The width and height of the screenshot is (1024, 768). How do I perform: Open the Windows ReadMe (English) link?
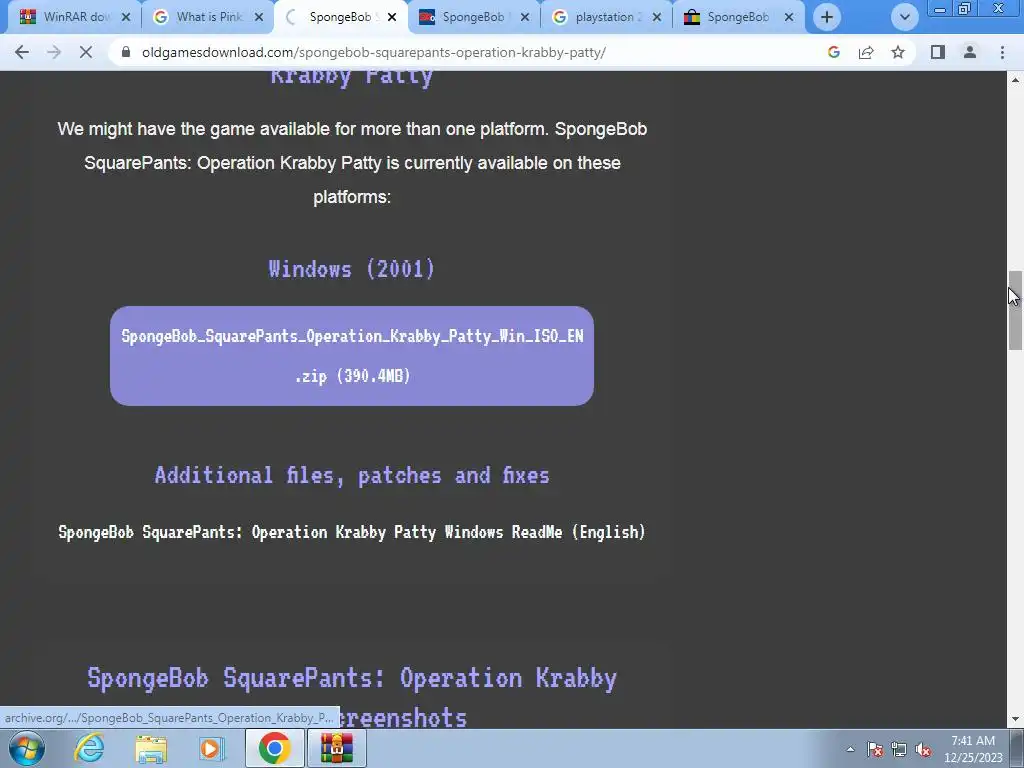coord(352,532)
